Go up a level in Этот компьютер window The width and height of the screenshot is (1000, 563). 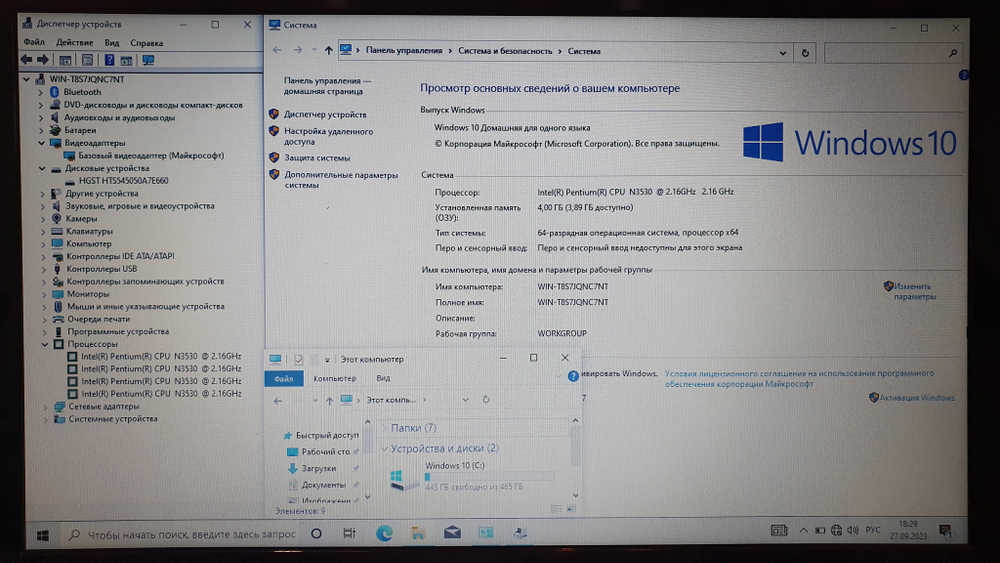point(329,400)
